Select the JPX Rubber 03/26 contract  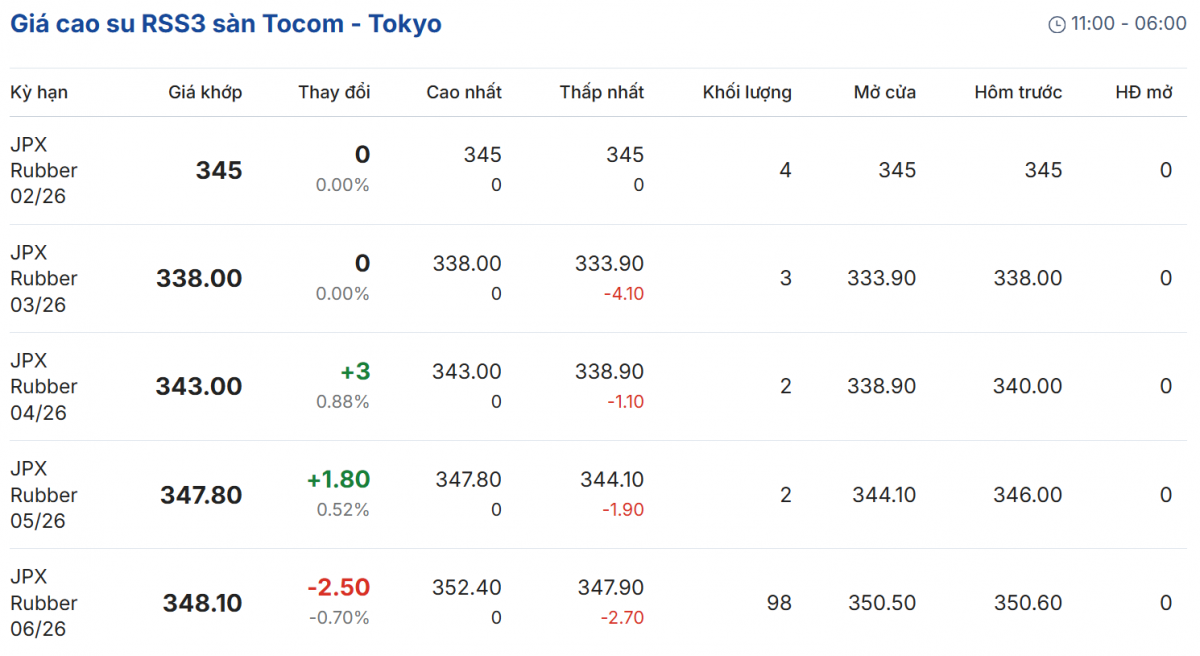pyautogui.click(x=44, y=278)
